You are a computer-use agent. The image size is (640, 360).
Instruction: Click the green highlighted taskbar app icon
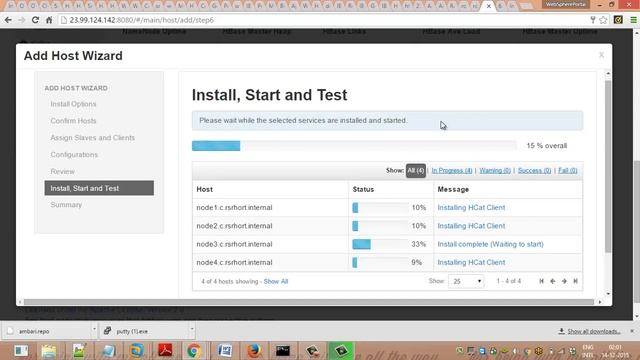[341, 351]
